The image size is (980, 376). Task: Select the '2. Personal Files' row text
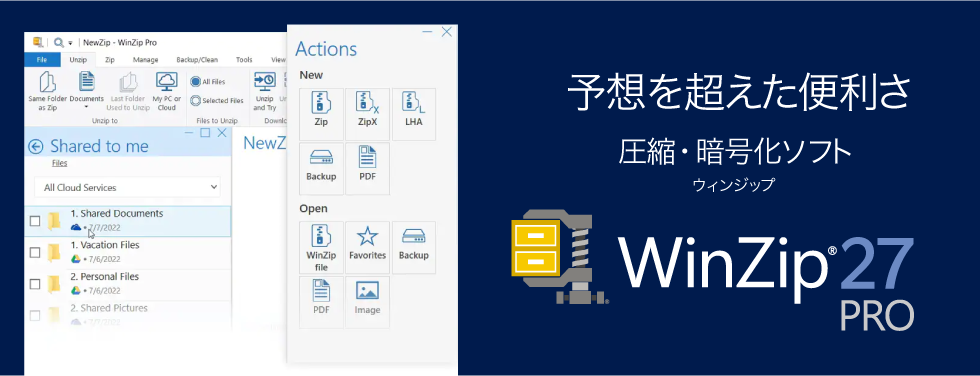click(x=105, y=276)
